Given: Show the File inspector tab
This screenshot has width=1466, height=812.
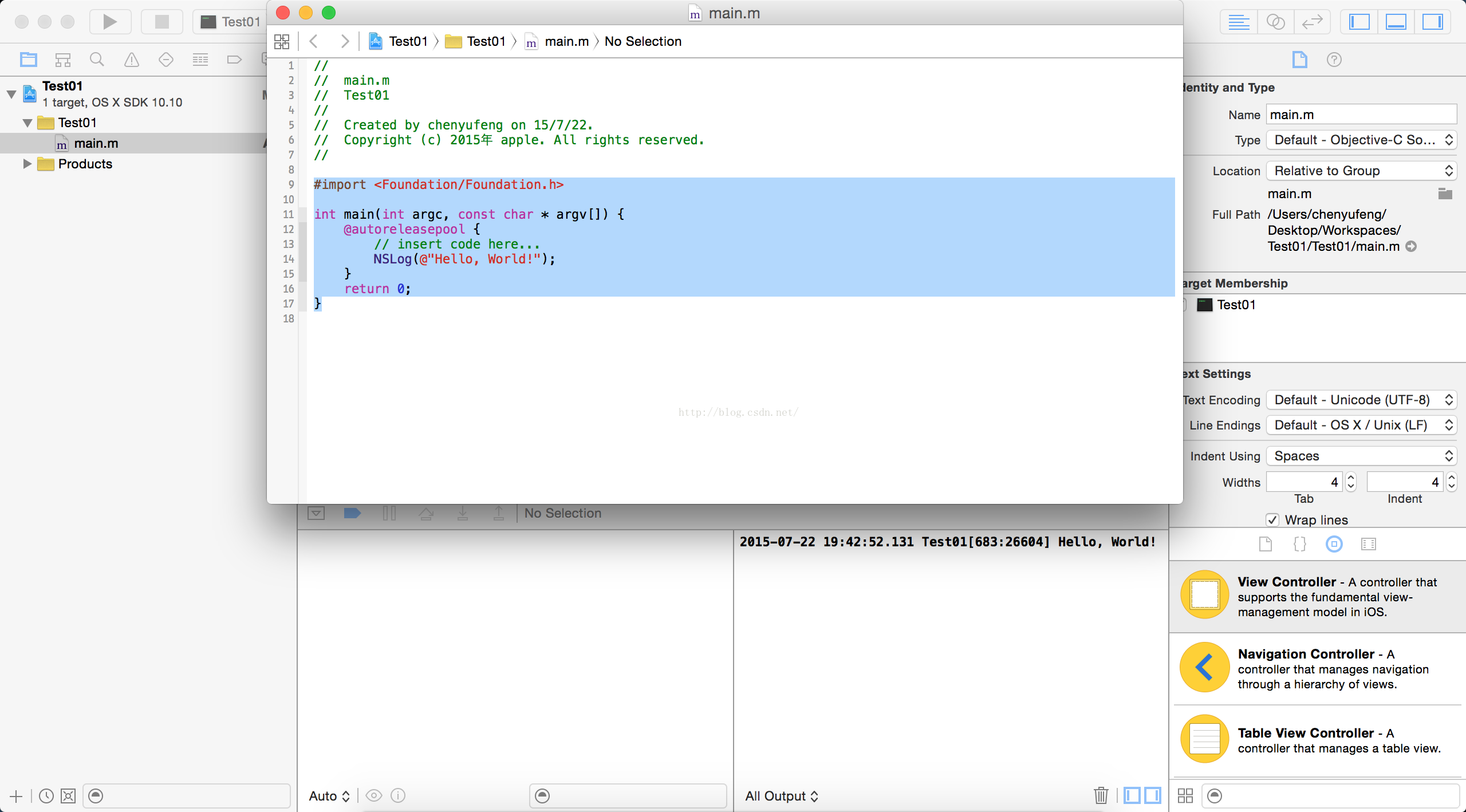Looking at the screenshot, I should [1300, 60].
